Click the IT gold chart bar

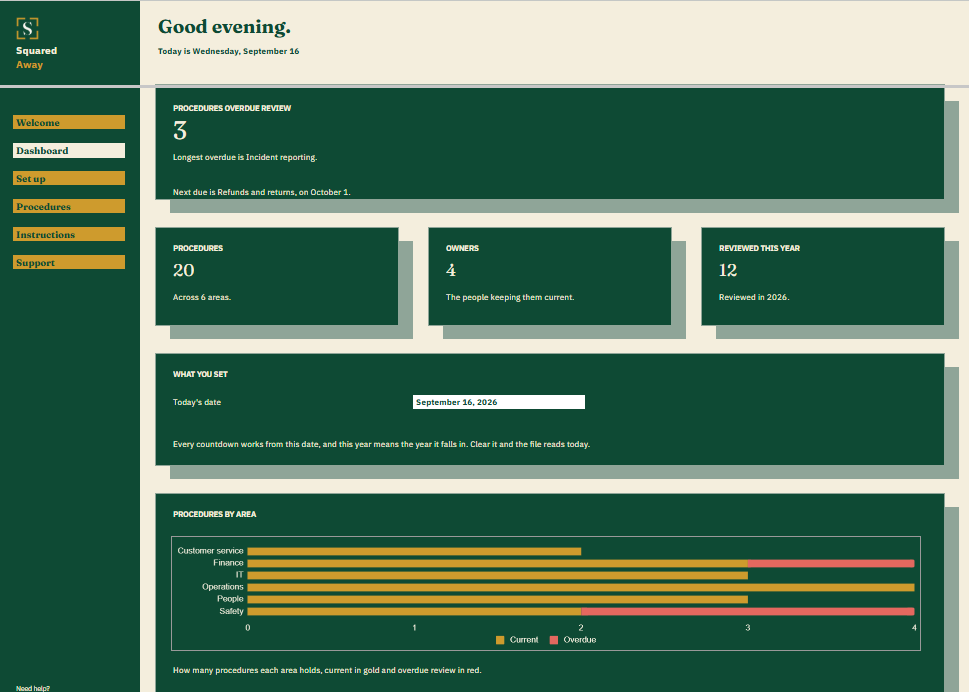(497, 575)
